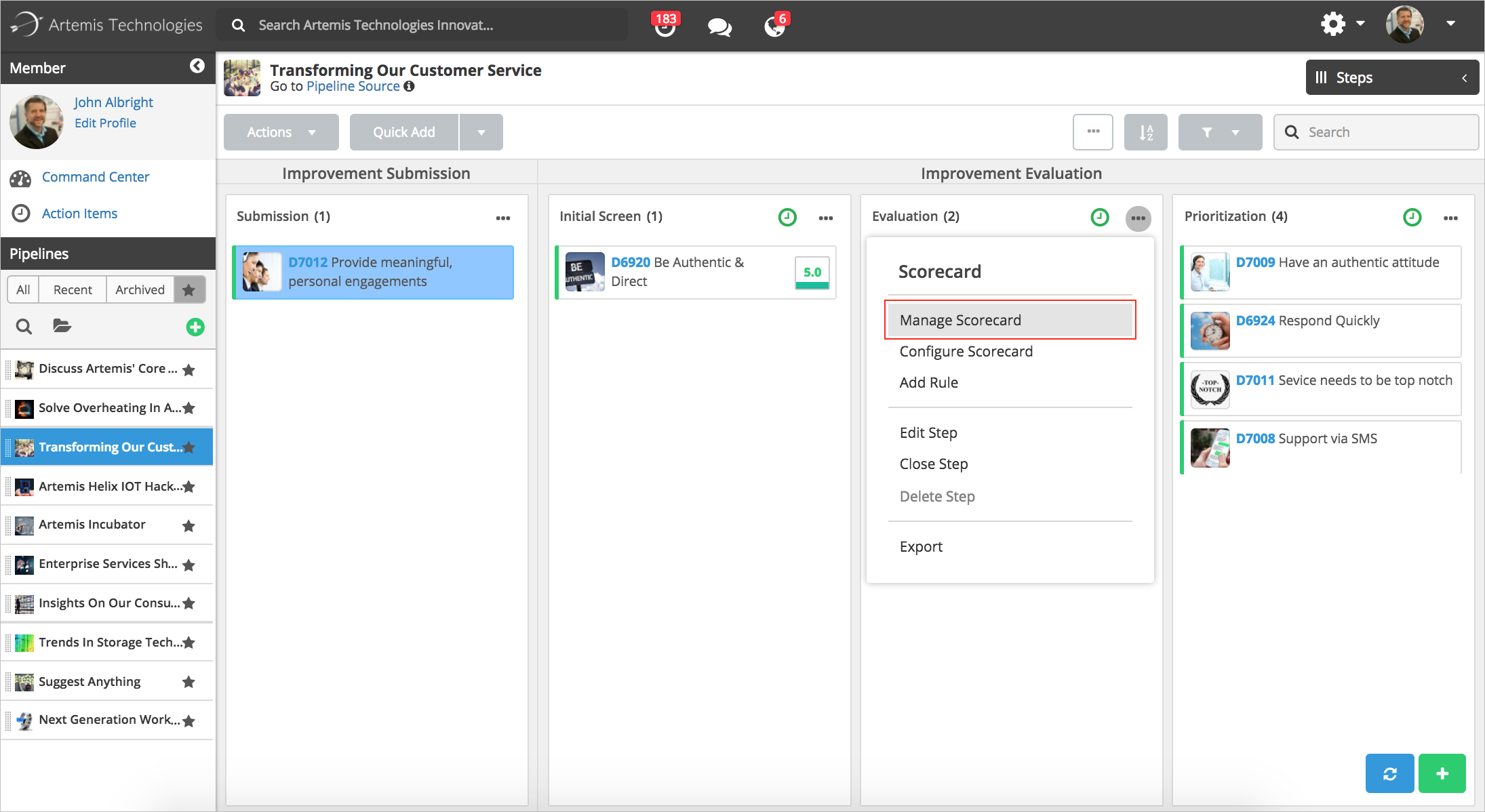Filter pipelines by starred favorites
The height and width of the screenshot is (812, 1485).
point(189,289)
